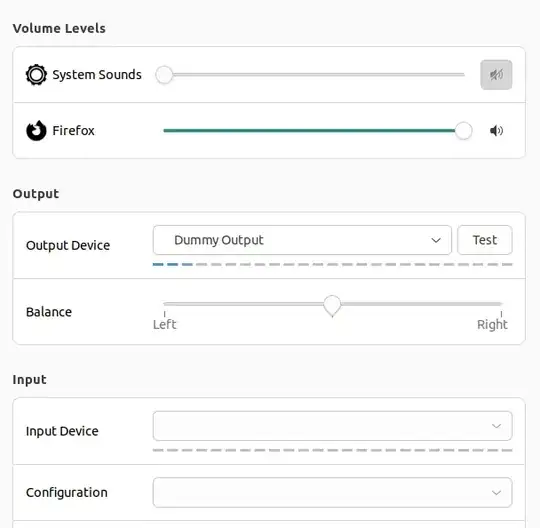
Task: Mute Firefox using its speaker icon
Action: [496, 131]
